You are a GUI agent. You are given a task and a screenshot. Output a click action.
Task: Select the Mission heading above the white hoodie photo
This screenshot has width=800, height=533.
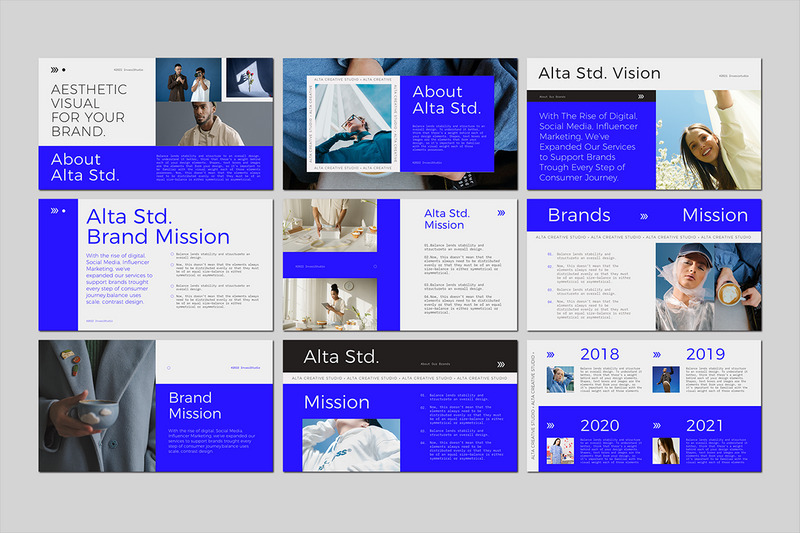click(337, 402)
